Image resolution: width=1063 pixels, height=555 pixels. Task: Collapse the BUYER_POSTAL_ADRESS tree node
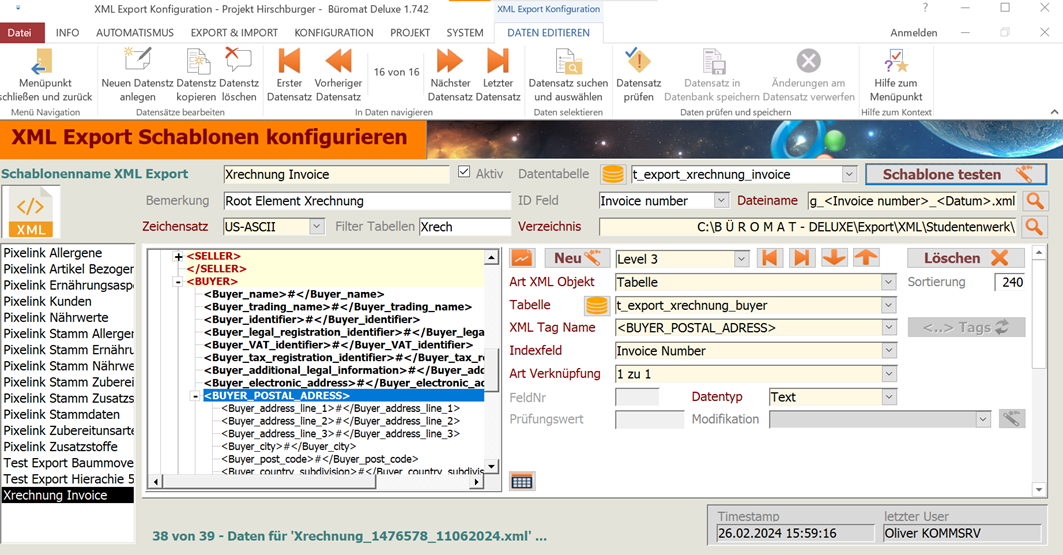coord(195,396)
